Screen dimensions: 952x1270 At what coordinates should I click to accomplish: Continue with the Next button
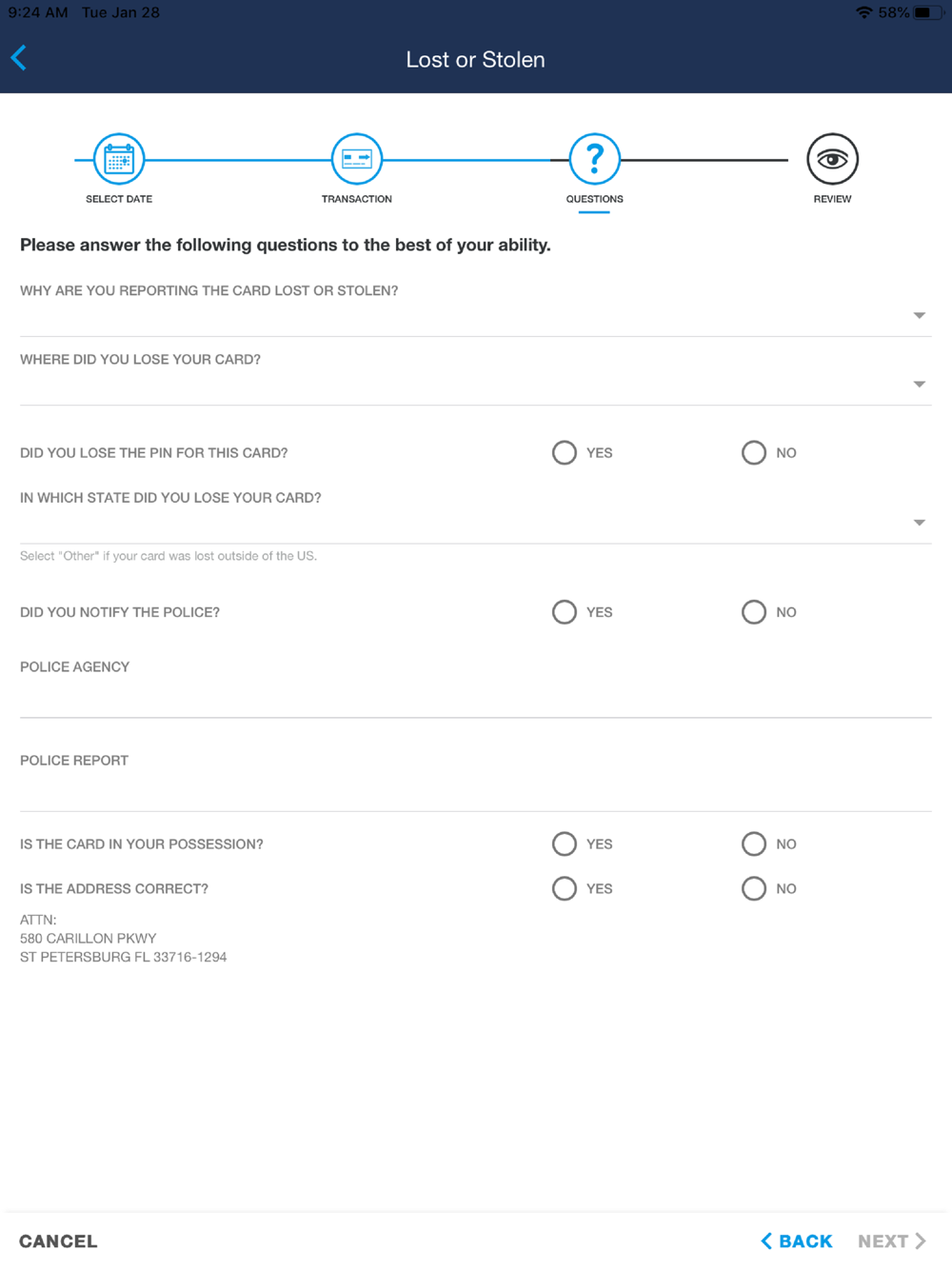892,1241
